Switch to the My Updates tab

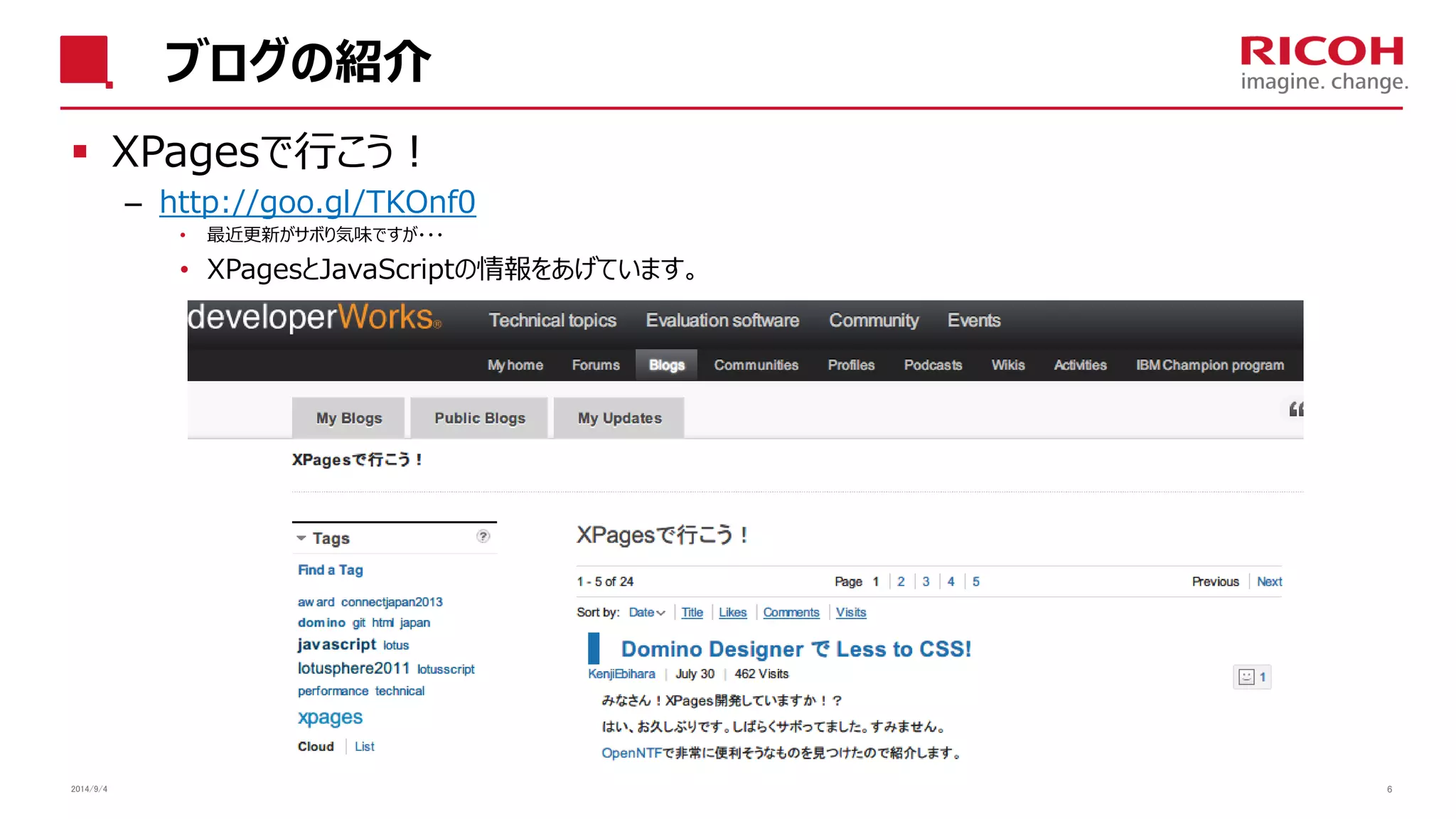tap(619, 418)
